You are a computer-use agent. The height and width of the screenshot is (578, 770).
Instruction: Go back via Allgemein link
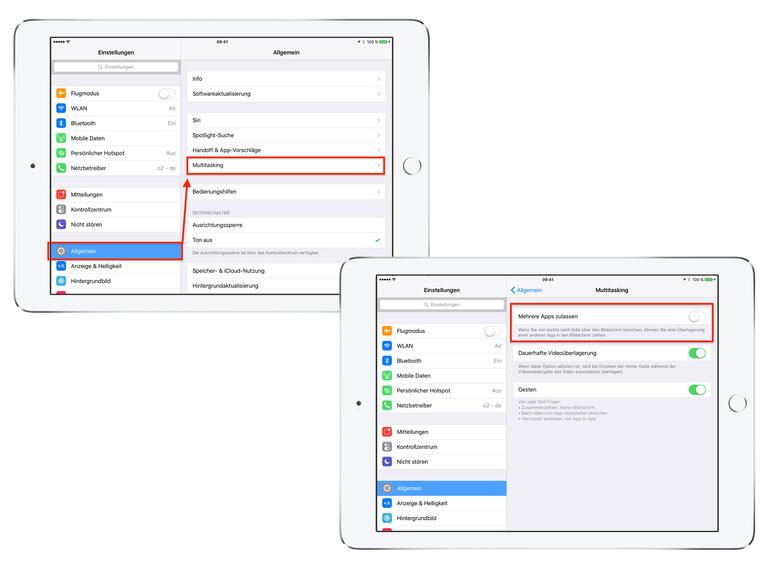point(526,290)
